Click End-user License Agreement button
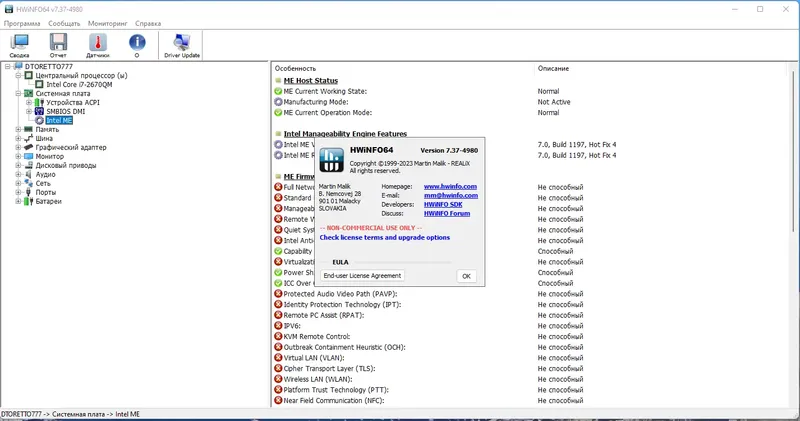The image size is (800, 421). coord(362,276)
